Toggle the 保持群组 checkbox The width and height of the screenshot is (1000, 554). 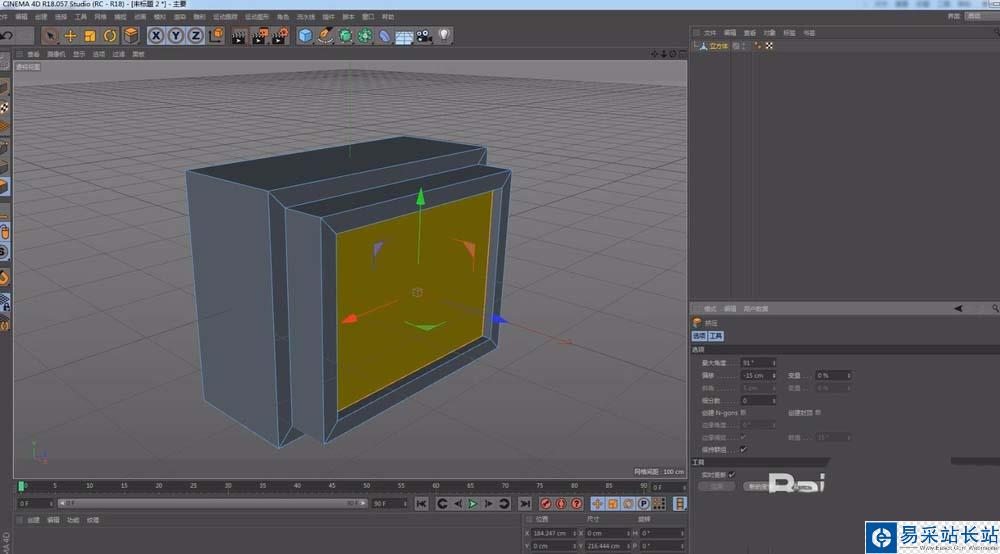pos(743,449)
